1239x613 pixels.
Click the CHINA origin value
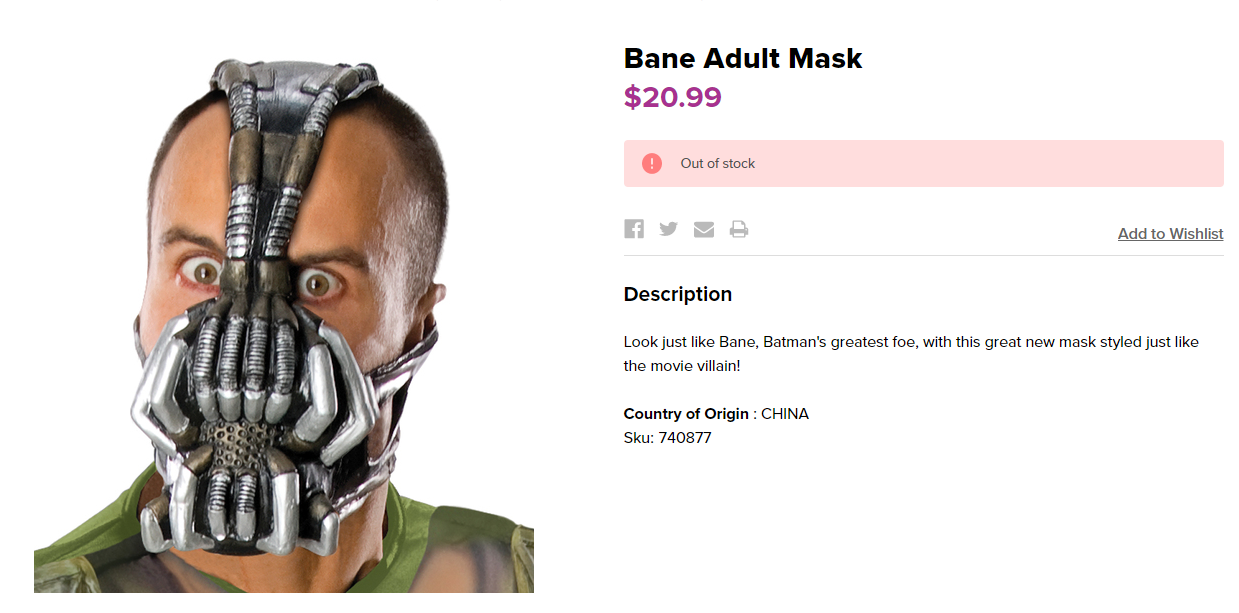point(785,414)
